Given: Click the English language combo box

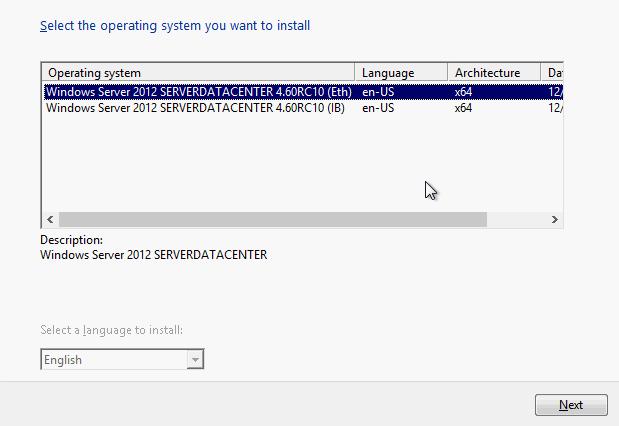Looking at the screenshot, I should (x=113, y=360).
